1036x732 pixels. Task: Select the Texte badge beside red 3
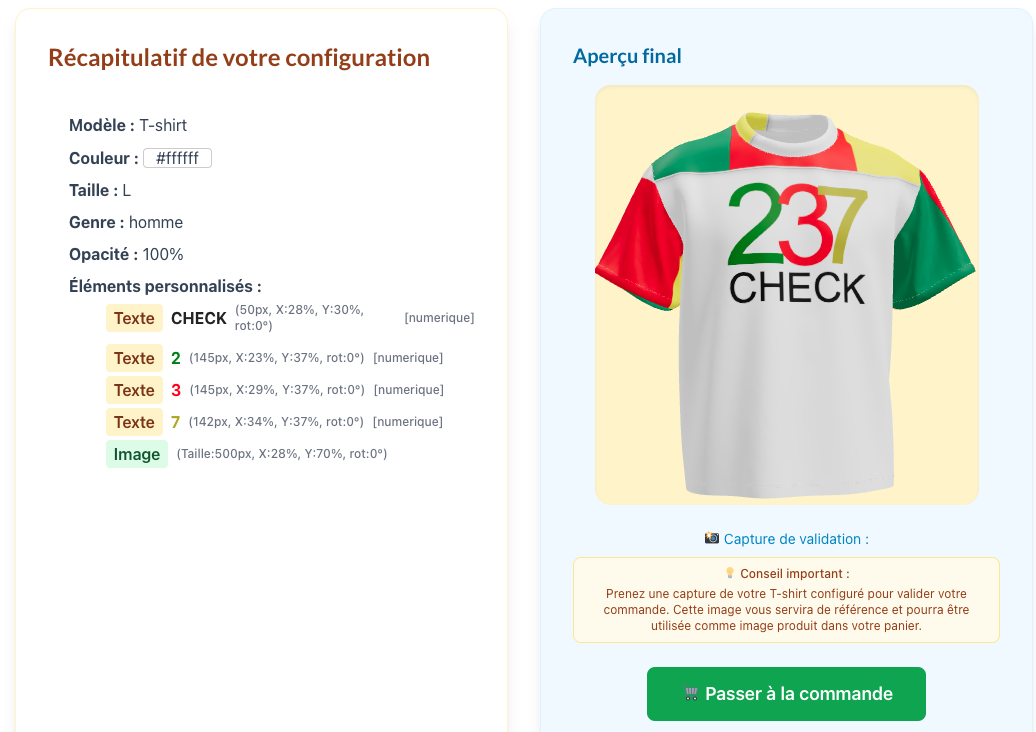(x=134, y=390)
